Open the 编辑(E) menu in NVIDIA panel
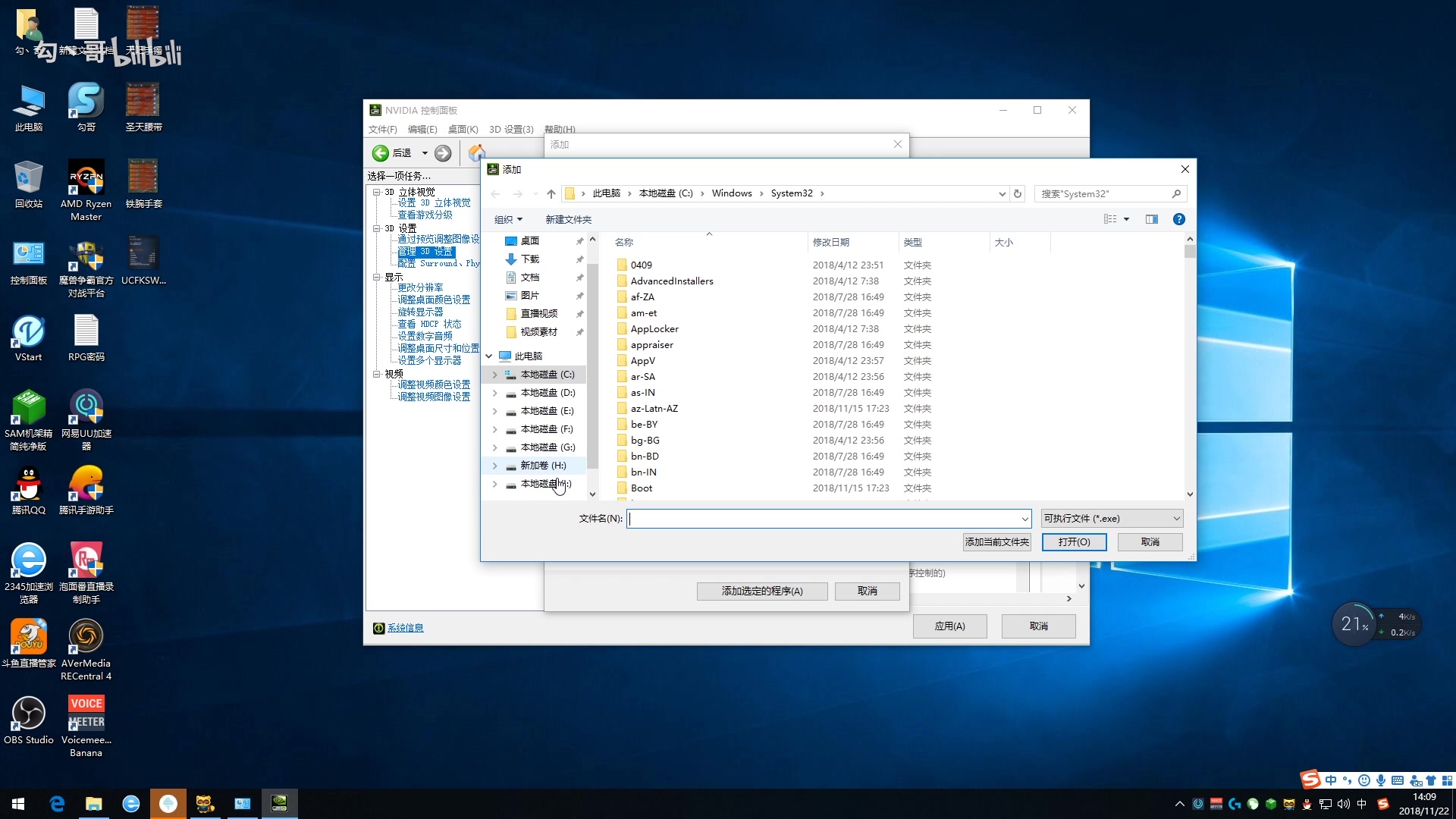Viewport: 1456px width, 819px height. (422, 130)
